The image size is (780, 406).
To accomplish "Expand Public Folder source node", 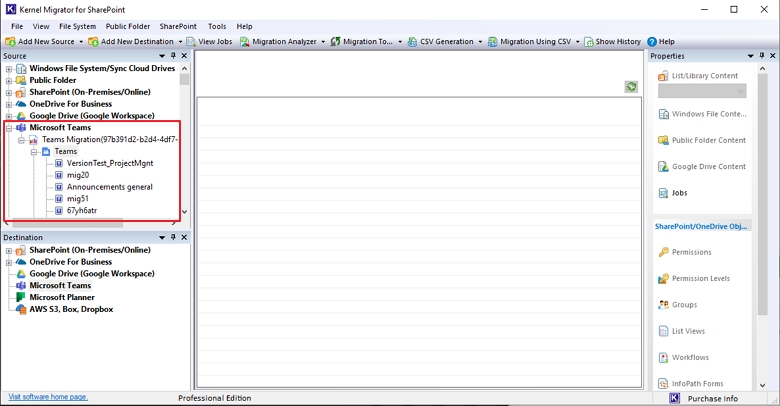I will point(8,81).
